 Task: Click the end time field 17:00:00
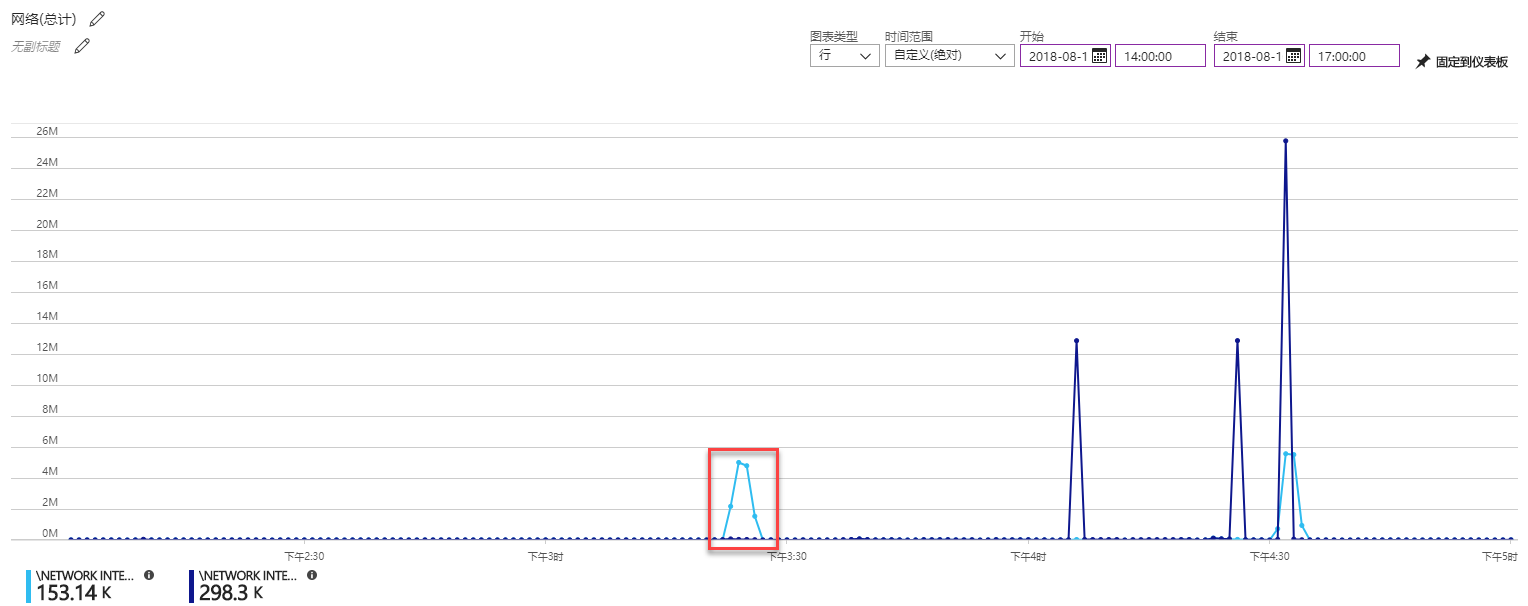pyautogui.click(x=1353, y=56)
